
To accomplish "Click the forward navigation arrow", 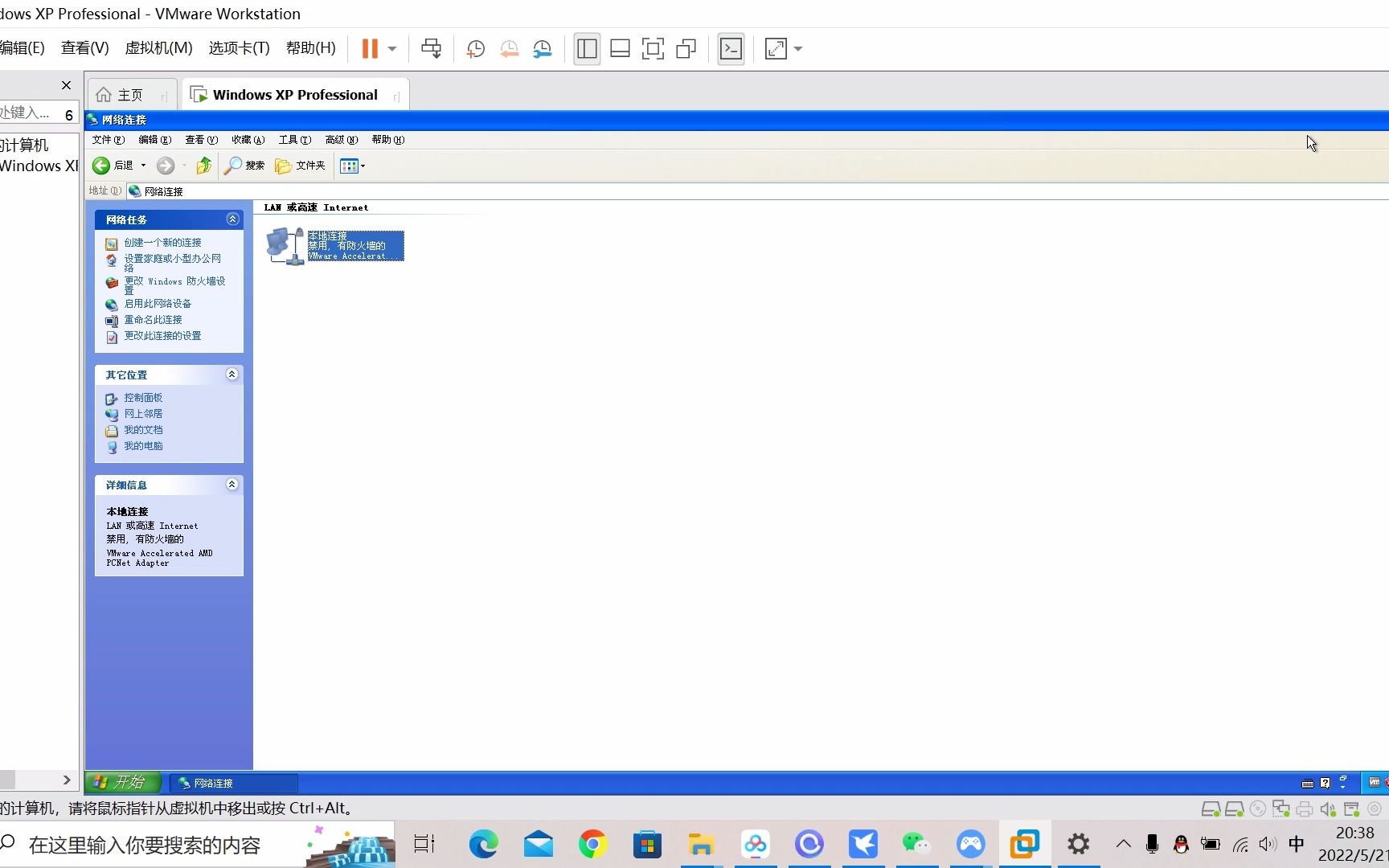I will coord(166,166).
